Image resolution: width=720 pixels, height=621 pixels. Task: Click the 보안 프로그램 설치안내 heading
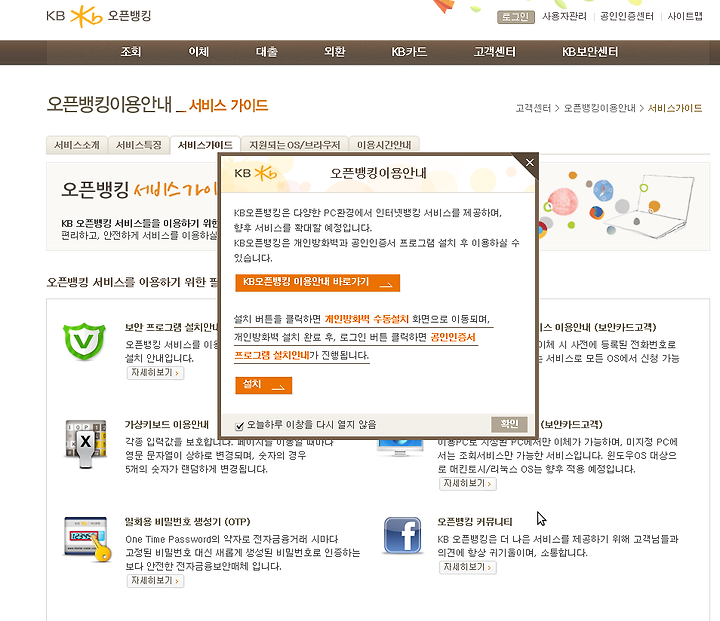(x=171, y=327)
